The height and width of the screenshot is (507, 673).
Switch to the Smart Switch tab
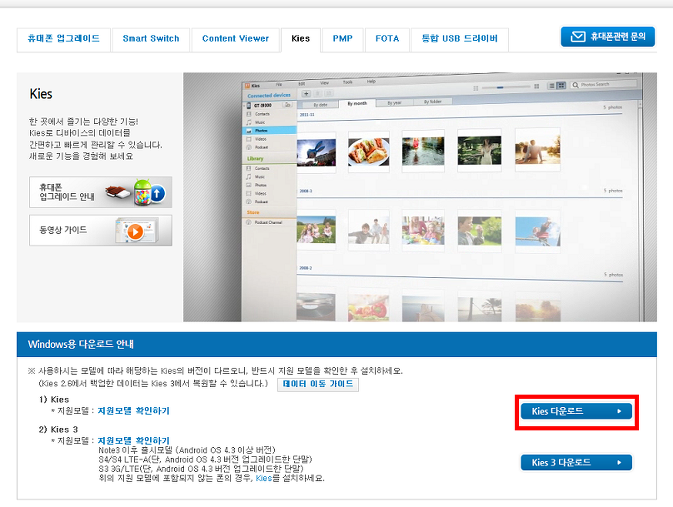tap(151, 39)
